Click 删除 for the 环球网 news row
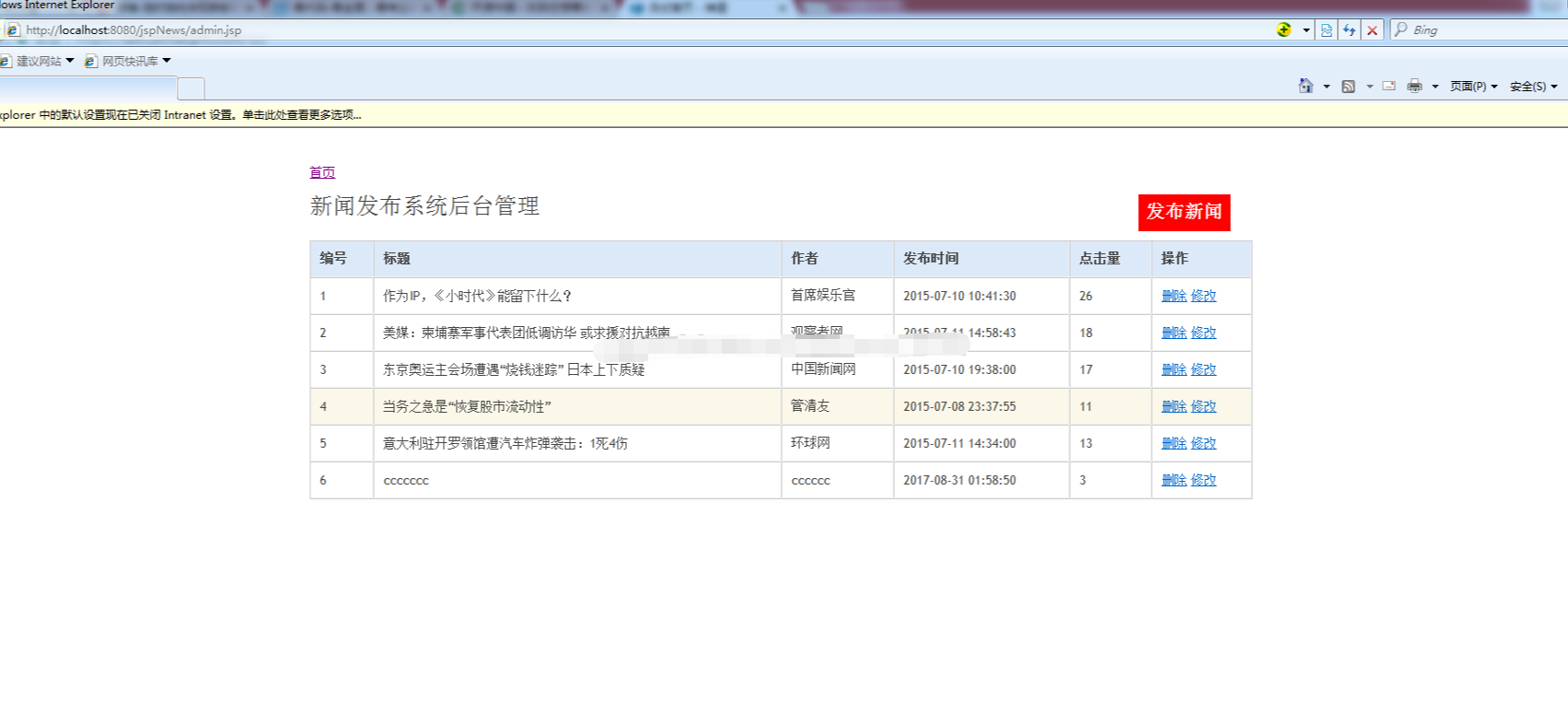Image resolution: width=1568 pixels, height=713 pixels. [1174, 443]
